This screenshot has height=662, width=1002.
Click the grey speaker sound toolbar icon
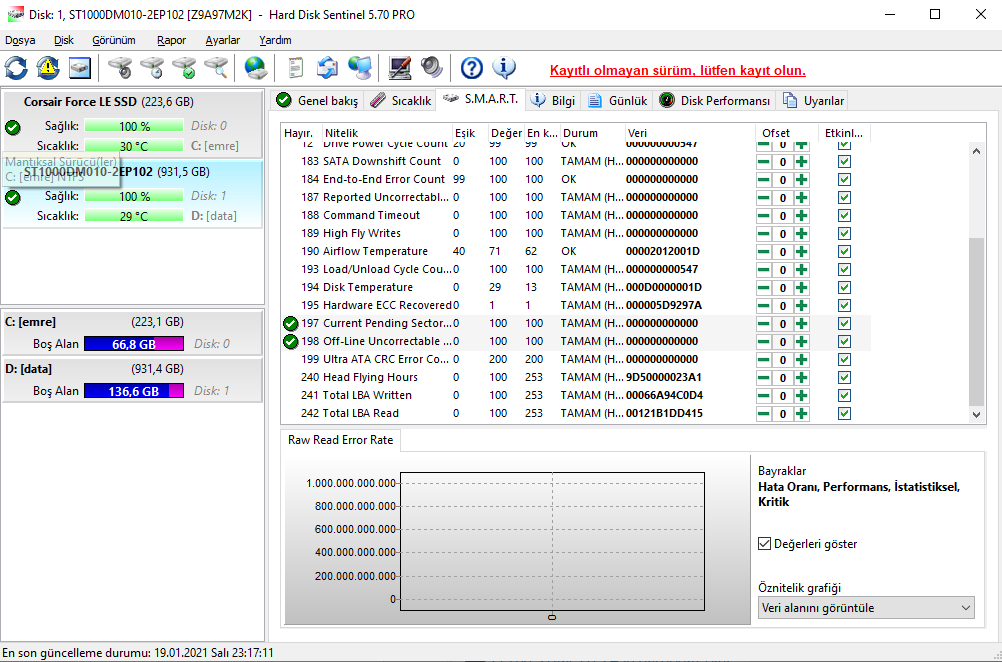coord(431,68)
